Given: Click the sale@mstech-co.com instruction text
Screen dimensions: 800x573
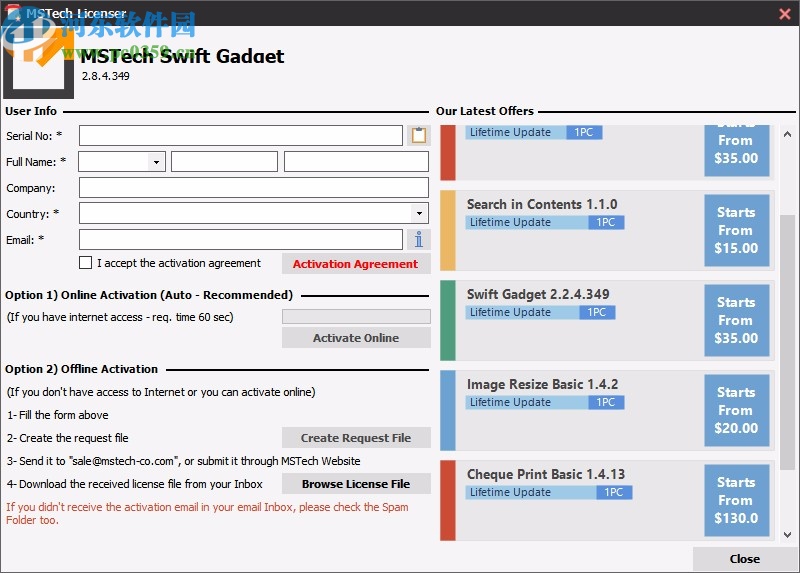Looking at the screenshot, I should click(x=184, y=461).
